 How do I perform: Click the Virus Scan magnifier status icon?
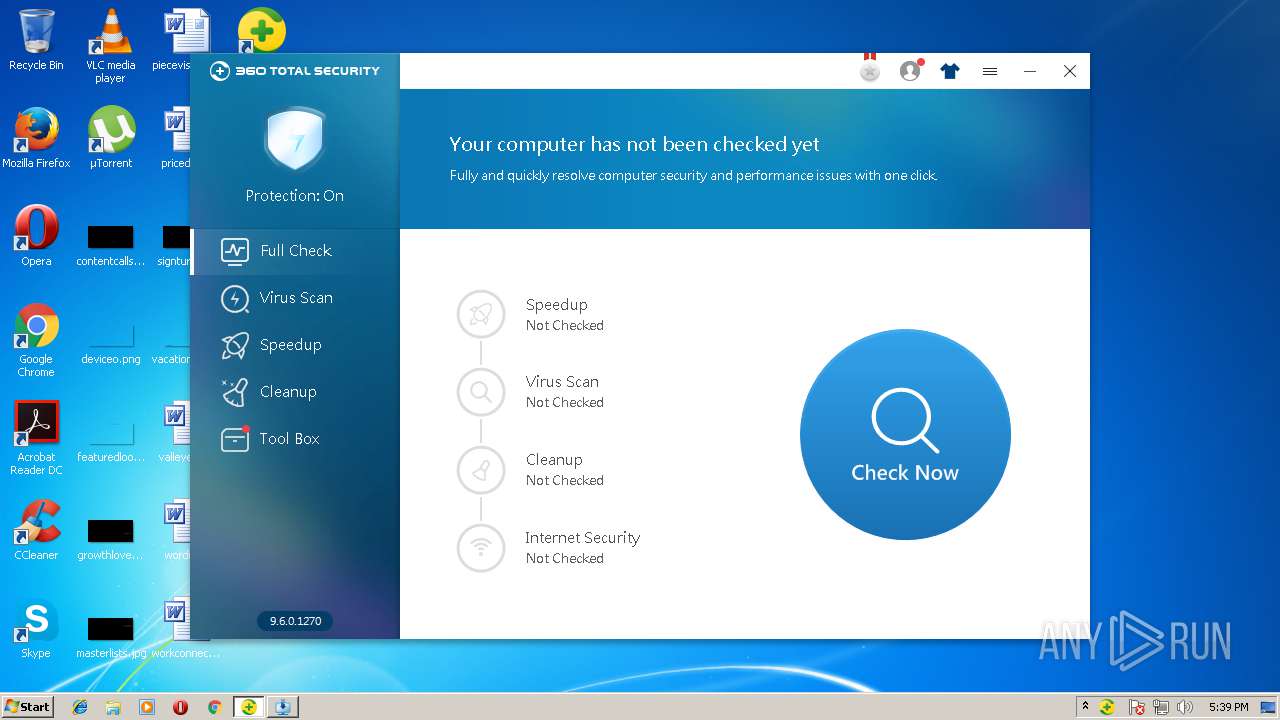[x=481, y=392]
